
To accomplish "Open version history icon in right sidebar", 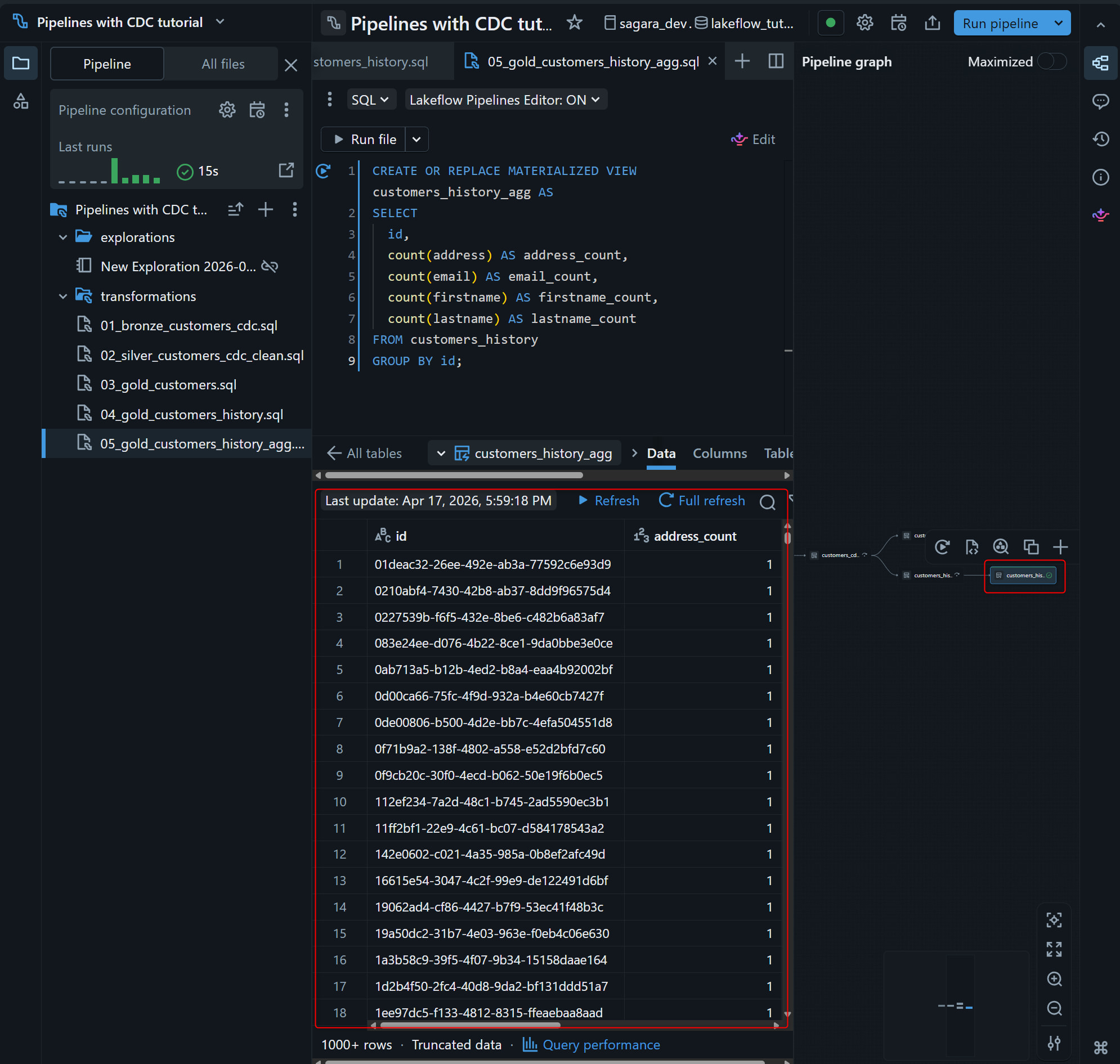I will coord(1100,139).
